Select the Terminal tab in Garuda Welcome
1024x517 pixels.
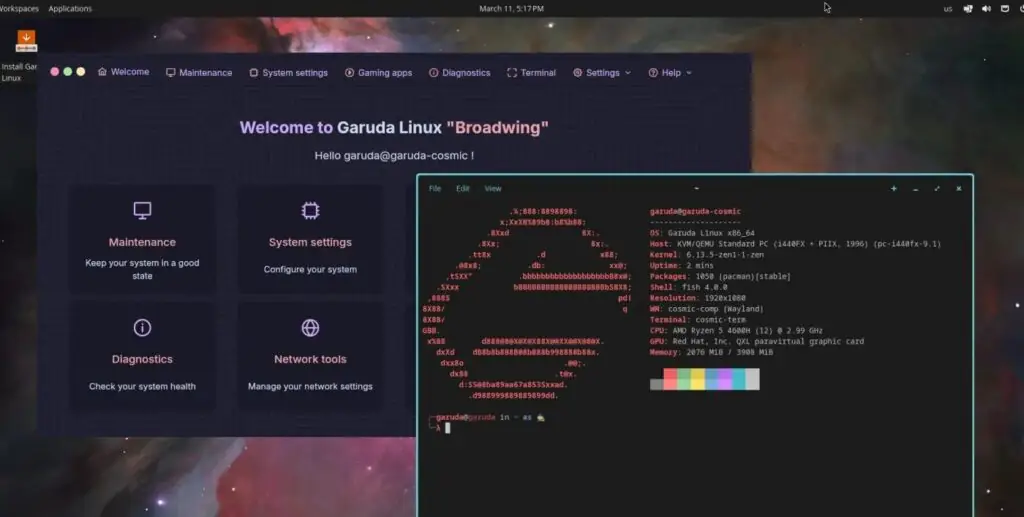pos(532,72)
